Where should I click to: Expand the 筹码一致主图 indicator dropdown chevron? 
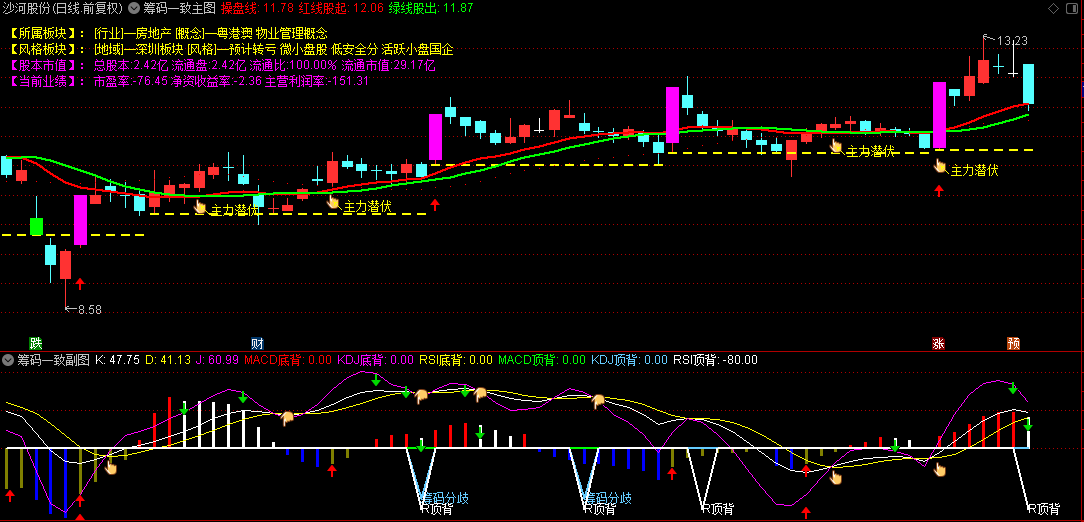pyautogui.click(x=135, y=8)
